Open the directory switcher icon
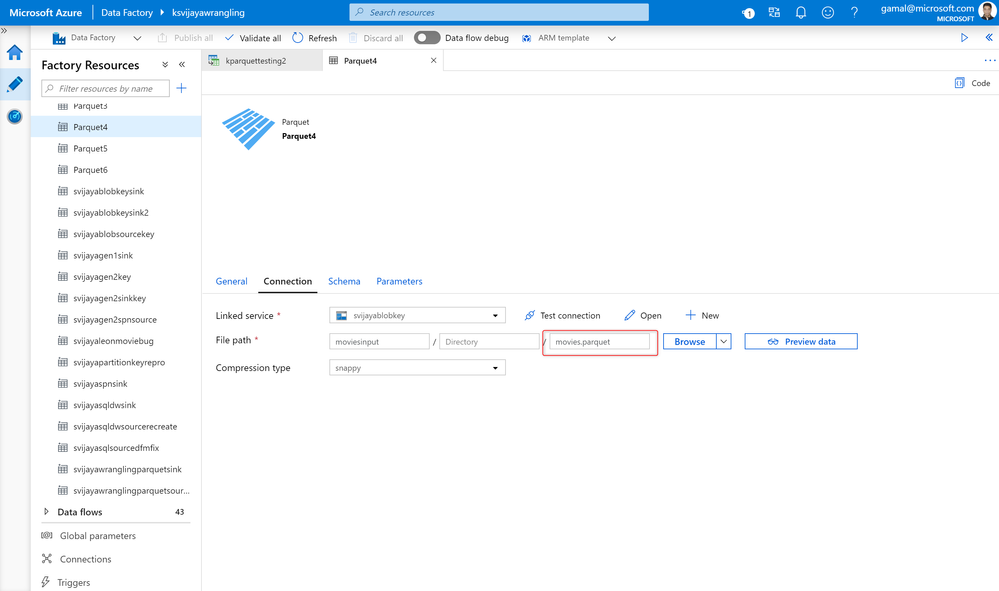 (x=774, y=13)
